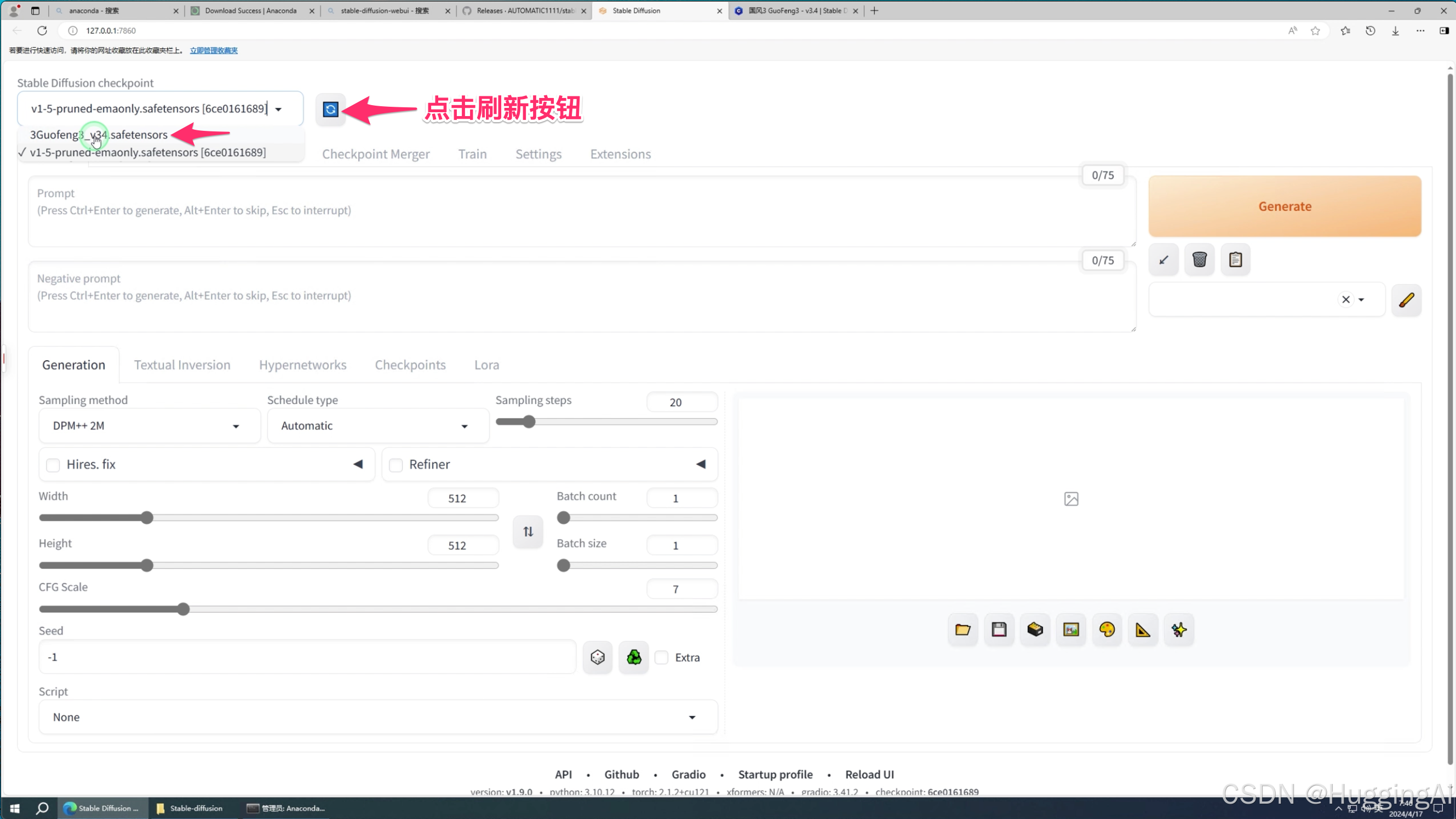Select 3Guofeng3_v34.safetensors from checkpoint list
The width and height of the screenshot is (1456, 819).
(x=99, y=135)
